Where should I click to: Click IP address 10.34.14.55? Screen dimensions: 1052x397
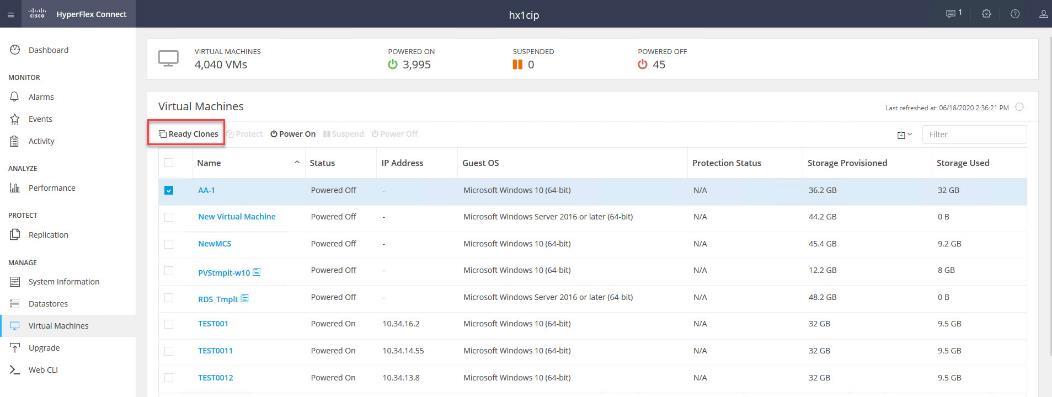coord(403,351)
